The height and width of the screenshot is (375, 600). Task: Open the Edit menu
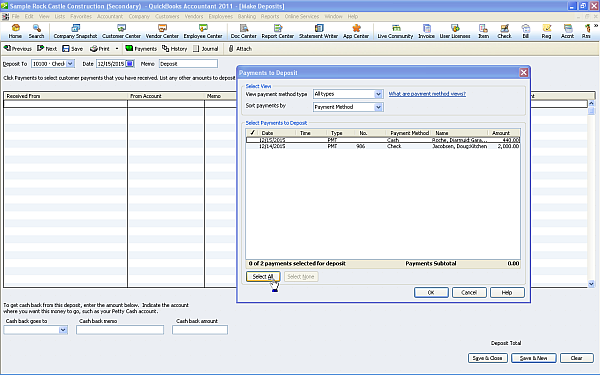[x=29, y=16]
